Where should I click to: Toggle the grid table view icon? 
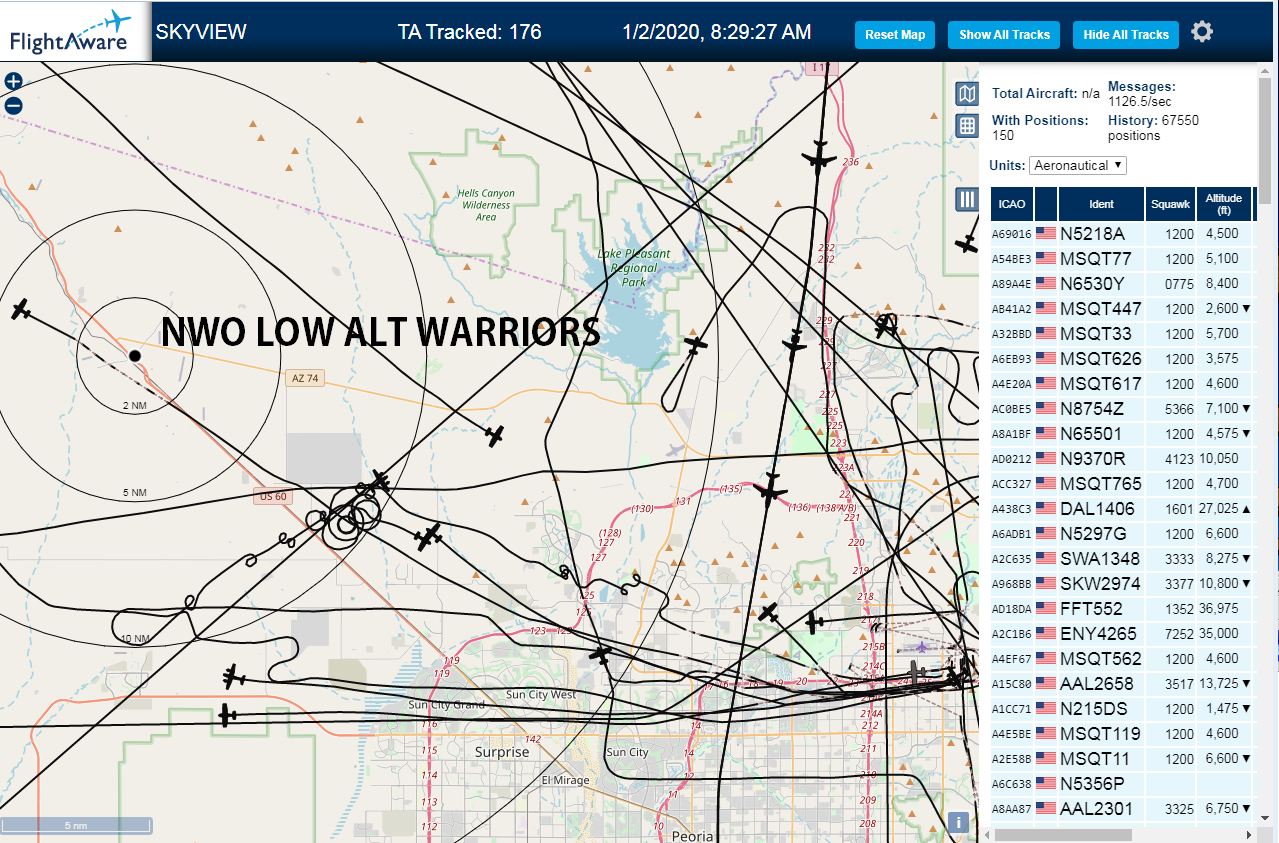(x=967, y=125)
